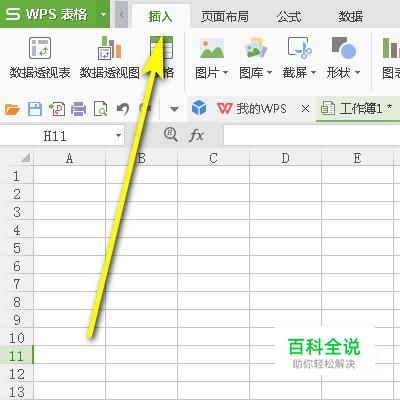400x400 pixels.
Task: Select row 8 header
Action: [16, 302]
